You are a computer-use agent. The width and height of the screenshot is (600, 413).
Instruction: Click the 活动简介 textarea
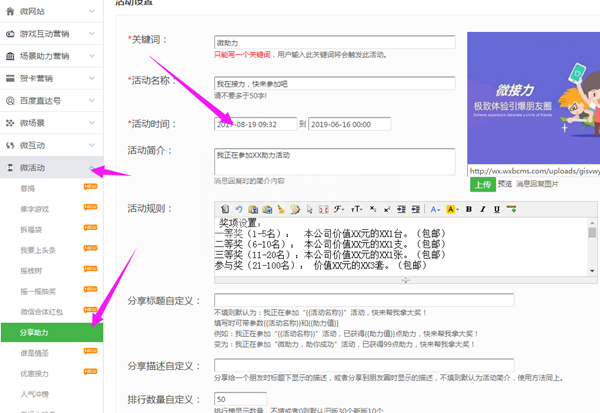[335, 162]
